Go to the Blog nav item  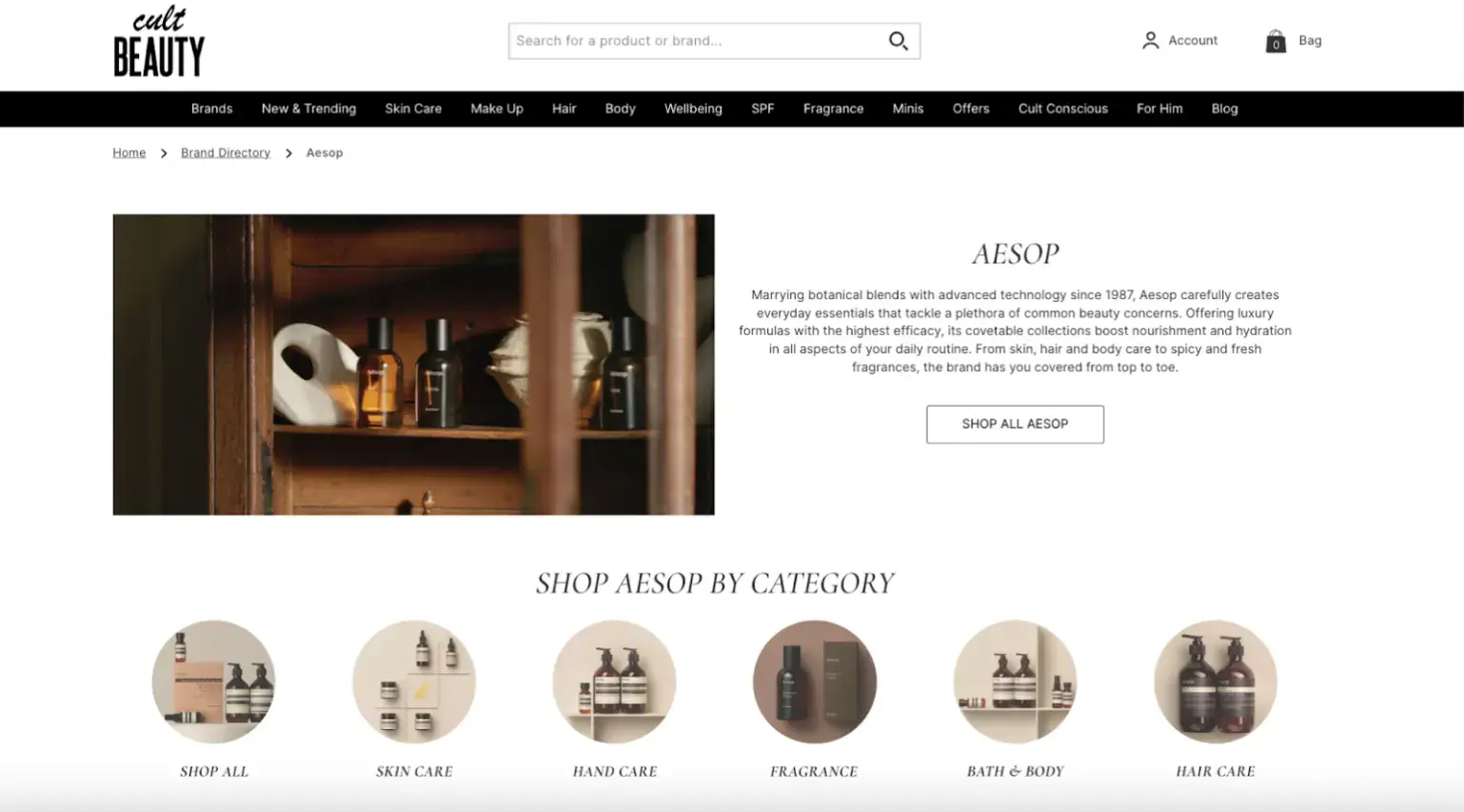tap(1224, 109)
